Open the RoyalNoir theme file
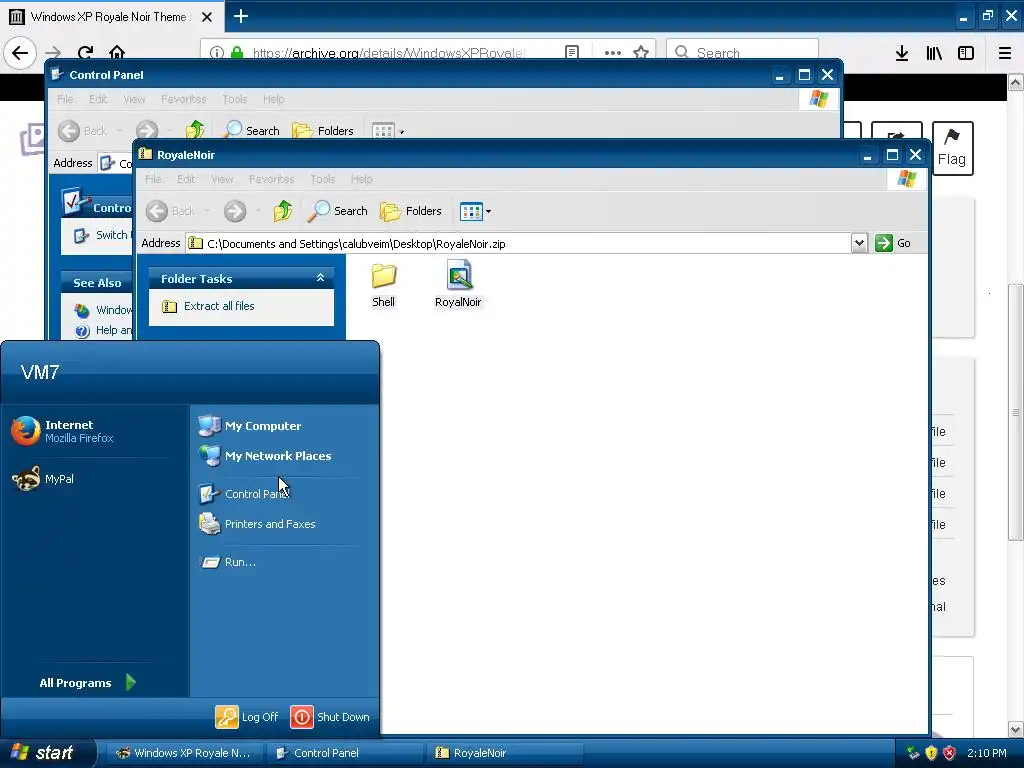 pyautogui.click(x=458, y=285)
